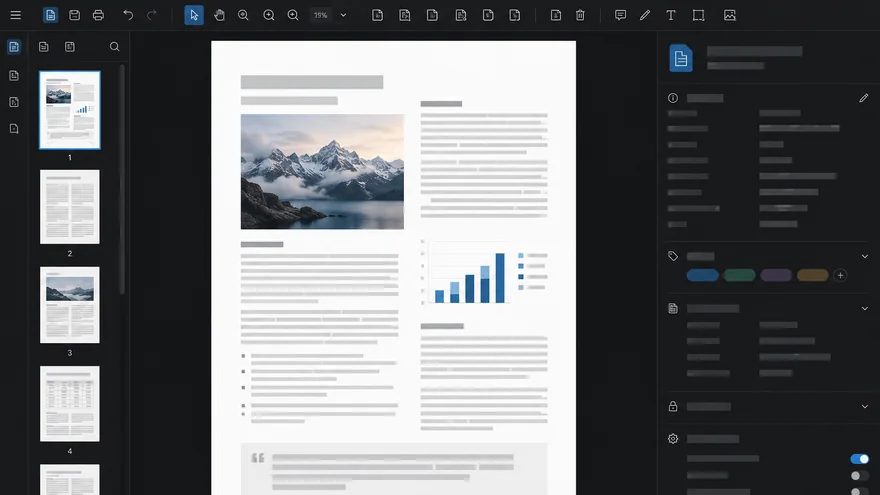
Task: Select the blue tag pill
Action: [x=703, y=275]
